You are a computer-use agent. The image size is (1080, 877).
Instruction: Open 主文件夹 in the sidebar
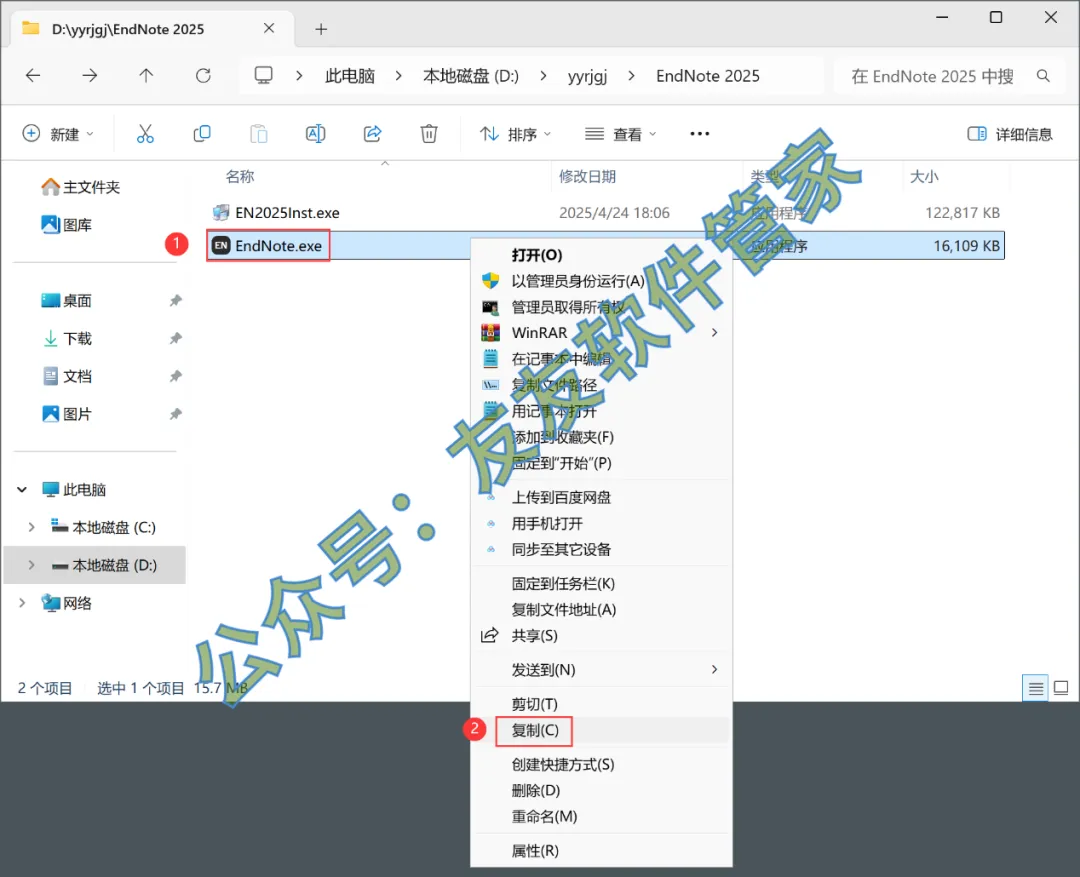(81, 187)
